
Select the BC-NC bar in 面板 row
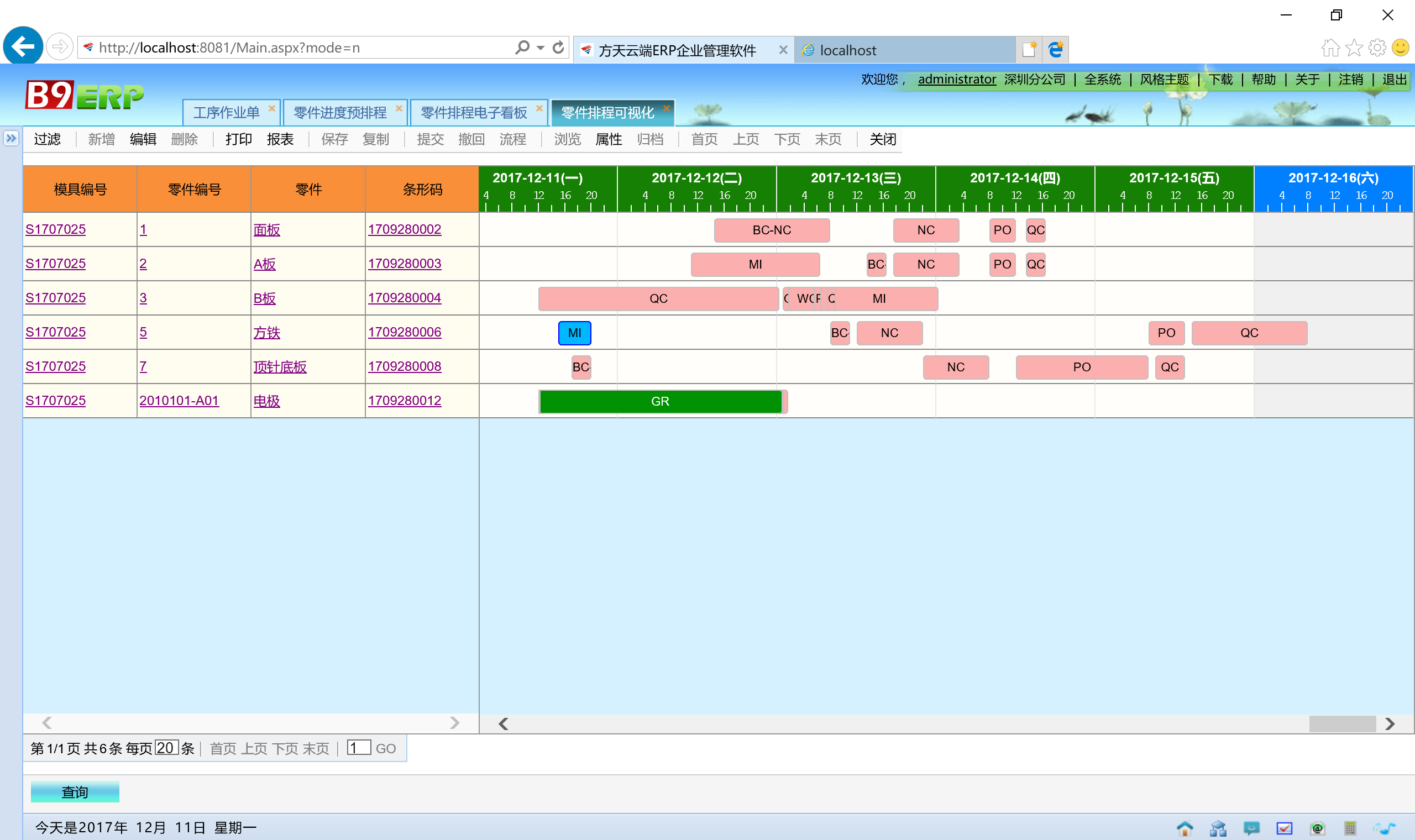(x=772, y=230)
